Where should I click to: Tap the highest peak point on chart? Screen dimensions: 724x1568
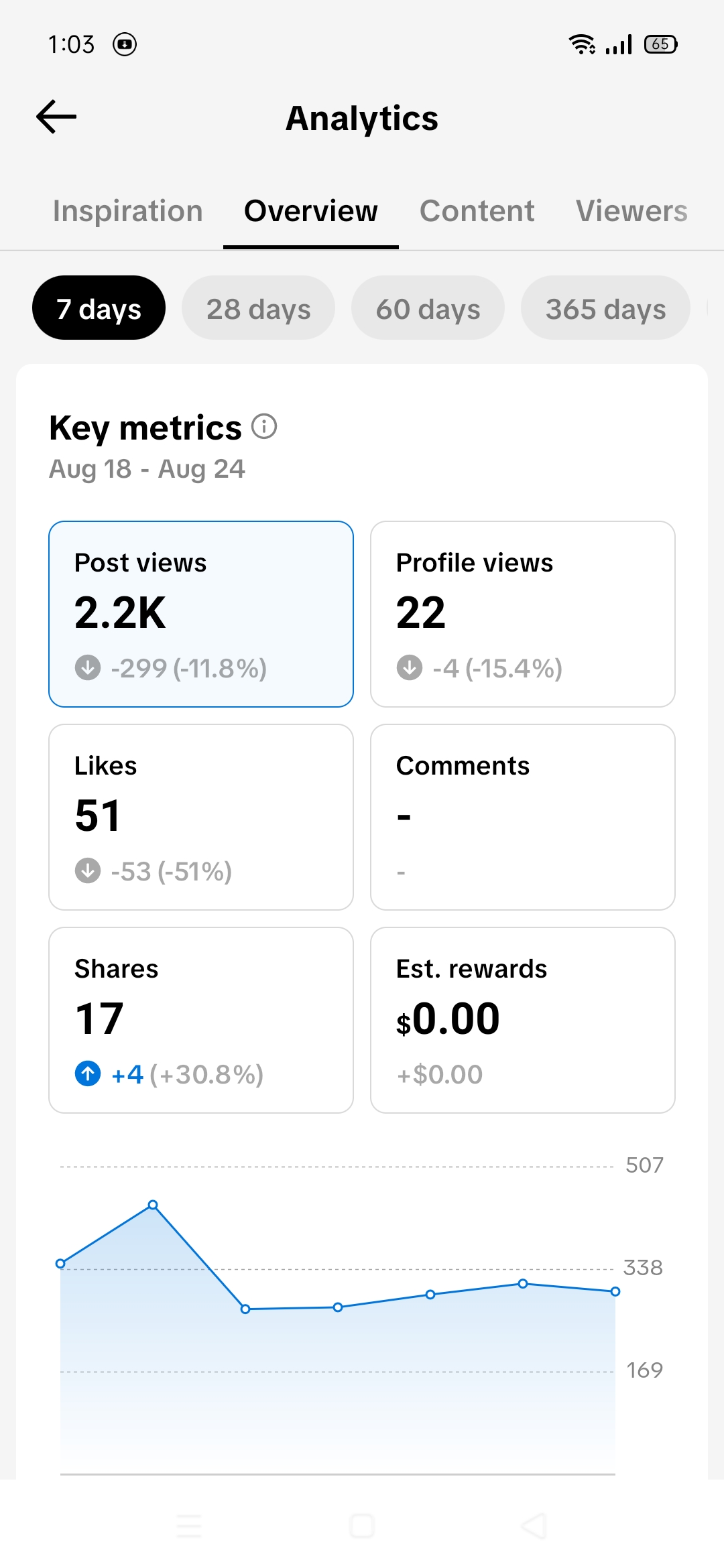(153, 1205)
